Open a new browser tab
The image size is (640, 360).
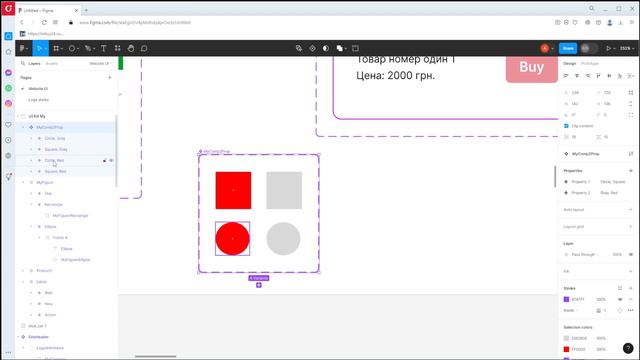pos(86,10)
